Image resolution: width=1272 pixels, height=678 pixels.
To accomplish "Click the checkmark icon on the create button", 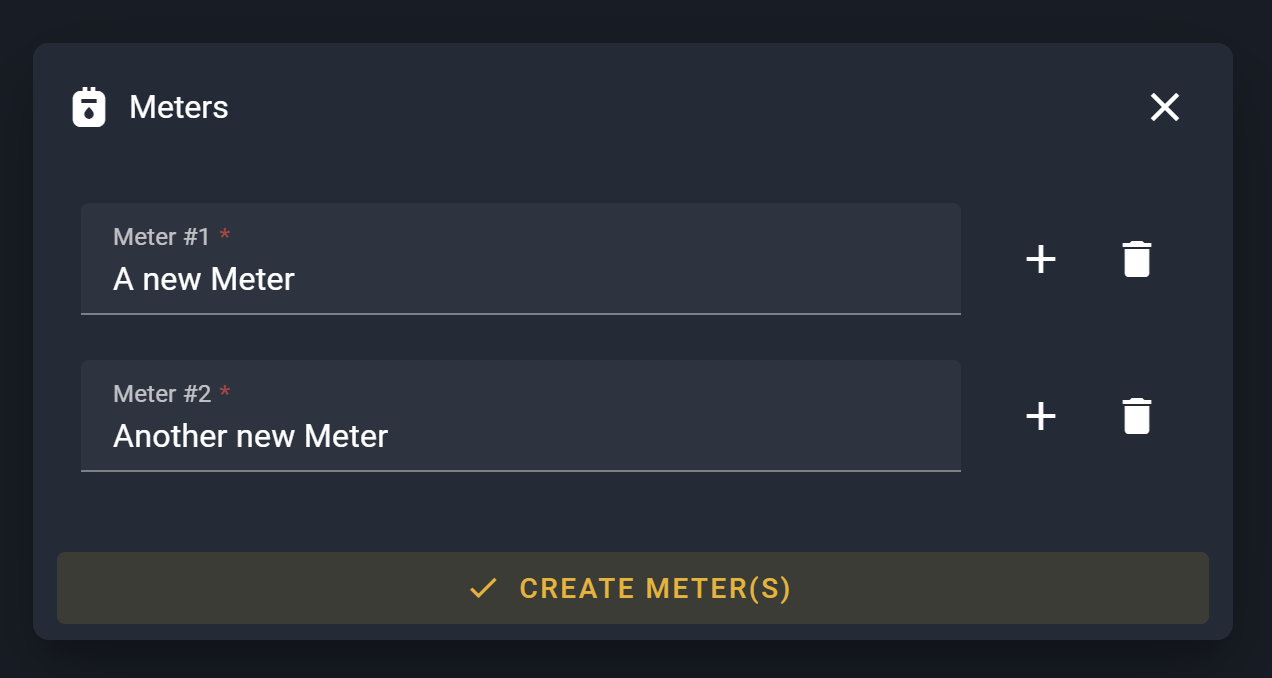I will tap(483, 588).
